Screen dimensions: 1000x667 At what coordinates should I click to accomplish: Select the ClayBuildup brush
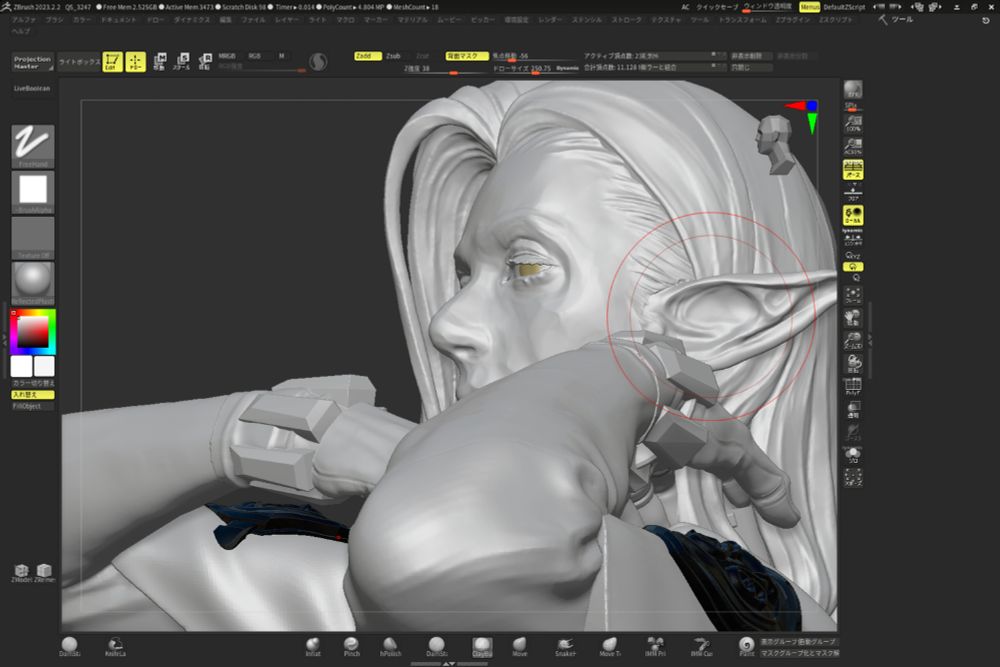482,646
